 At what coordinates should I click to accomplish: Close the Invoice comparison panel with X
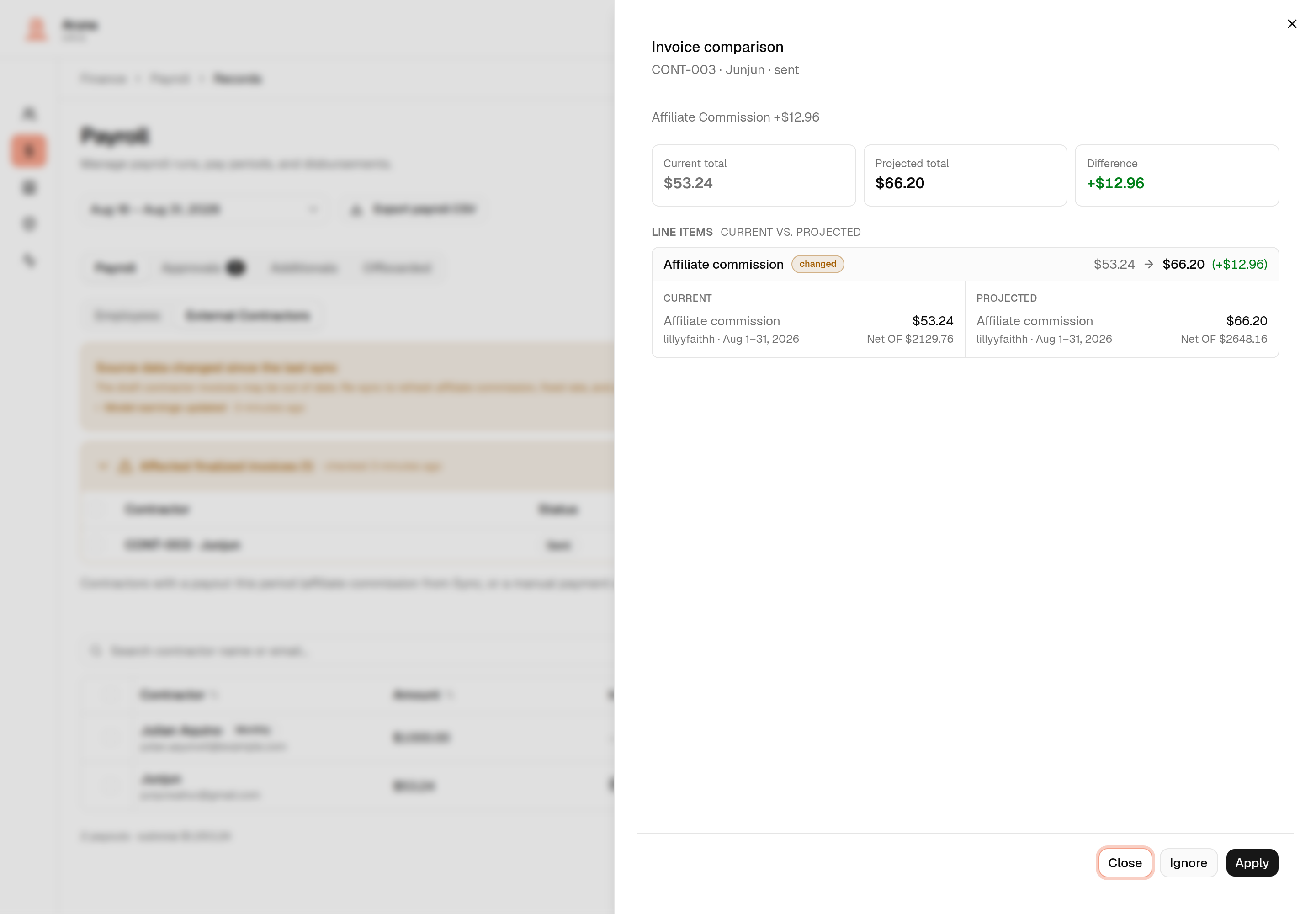1291,24
